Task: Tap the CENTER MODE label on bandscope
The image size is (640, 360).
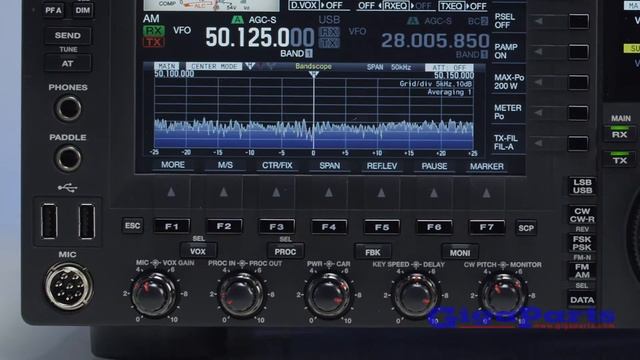Action: click(214, 66)
